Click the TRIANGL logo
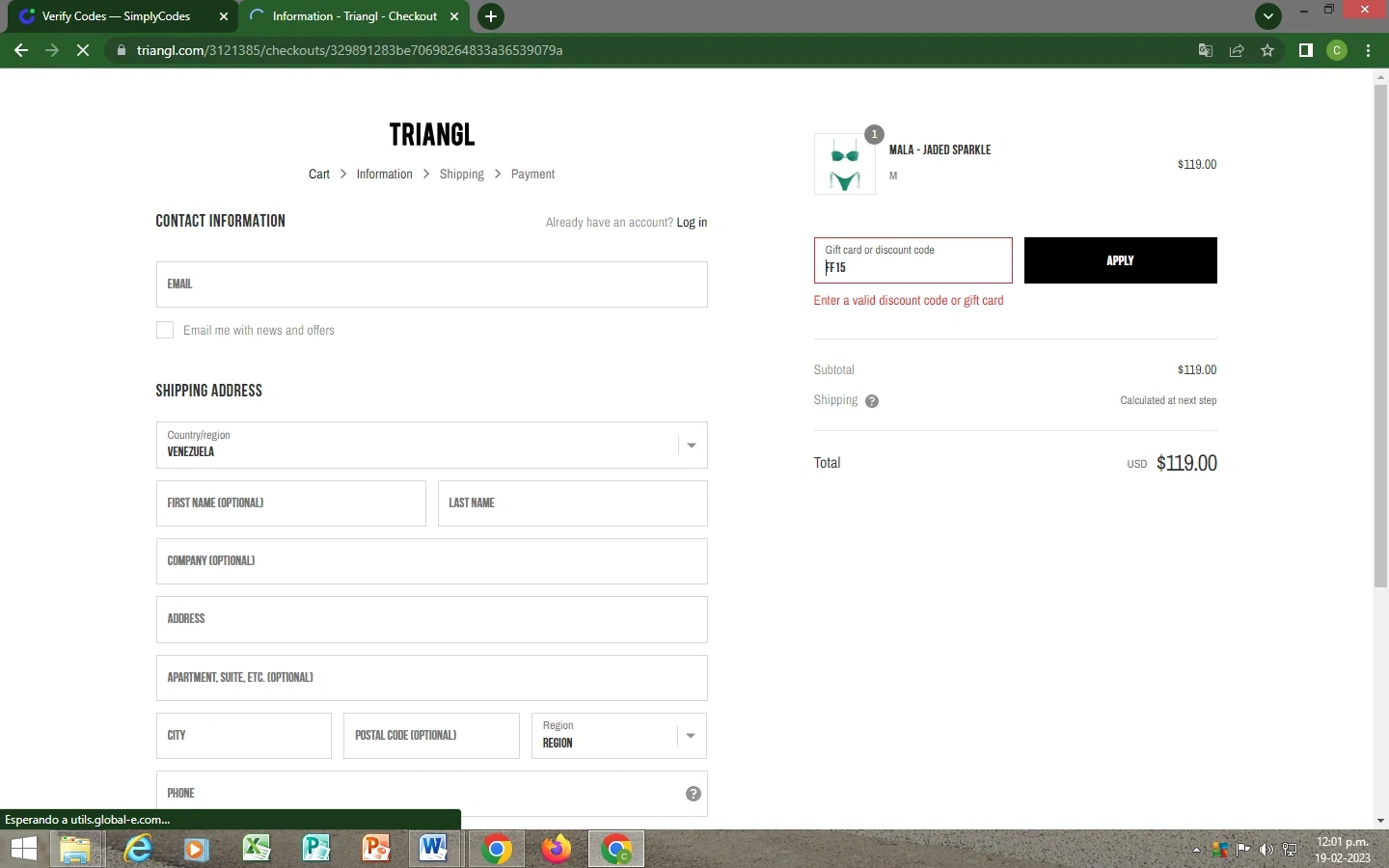Screen dimensions: 1389x868 click(x=431, y=134)
